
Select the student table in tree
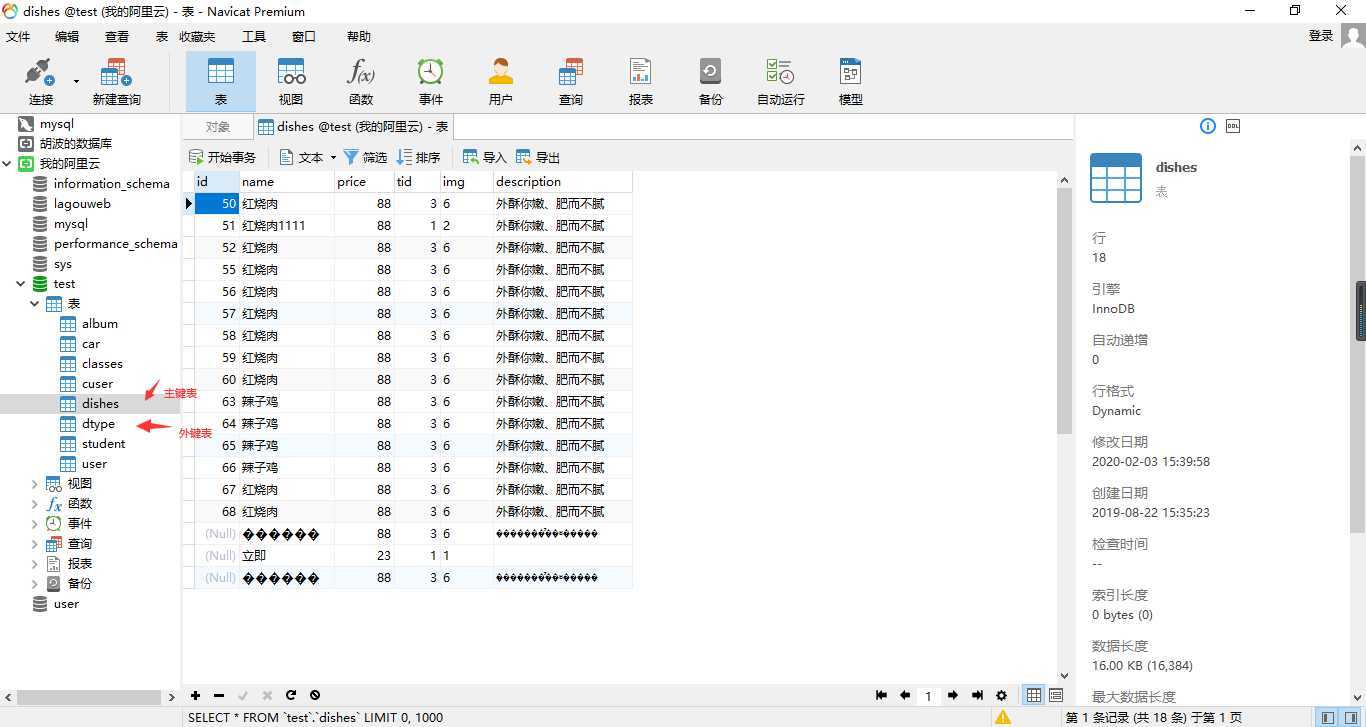[x=103, y=444]
